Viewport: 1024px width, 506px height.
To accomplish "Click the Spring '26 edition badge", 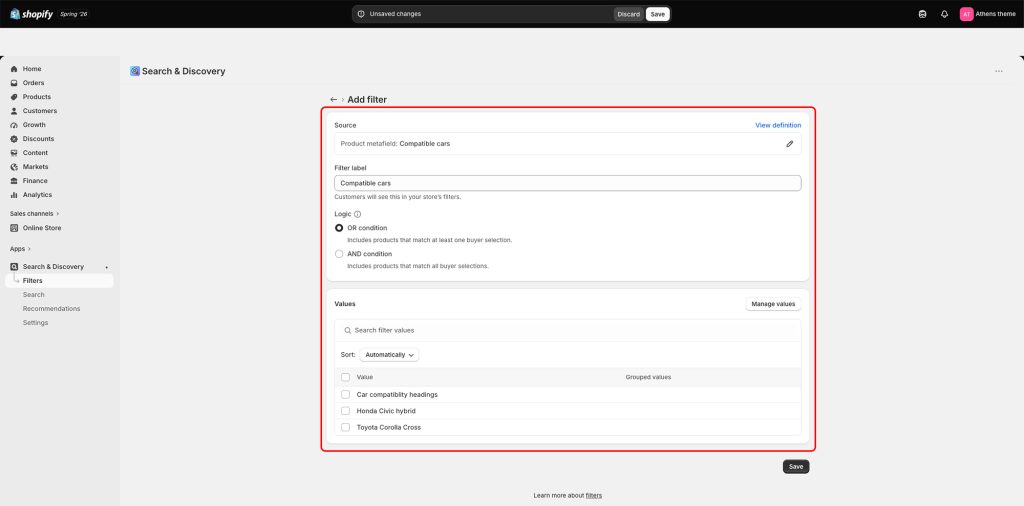I will [74, 14].
